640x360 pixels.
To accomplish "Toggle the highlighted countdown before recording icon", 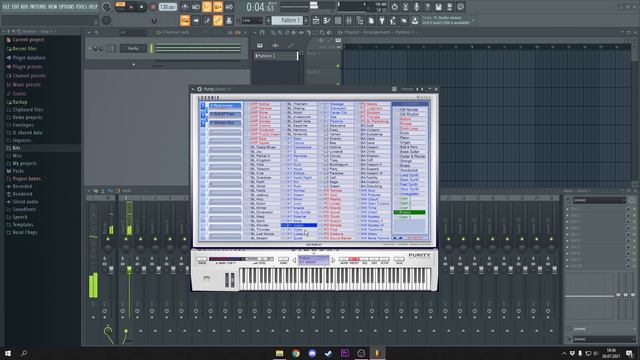I will (x=207, y=7).
